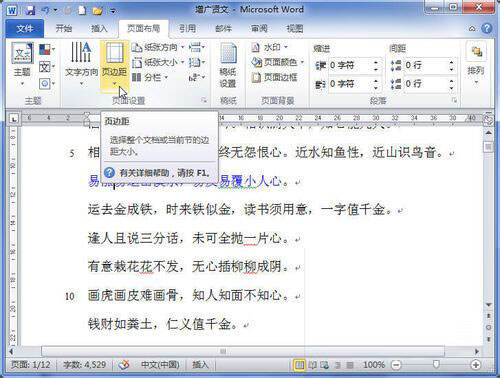
Task: Switch to Outline view icon
Action: point(337,365)
